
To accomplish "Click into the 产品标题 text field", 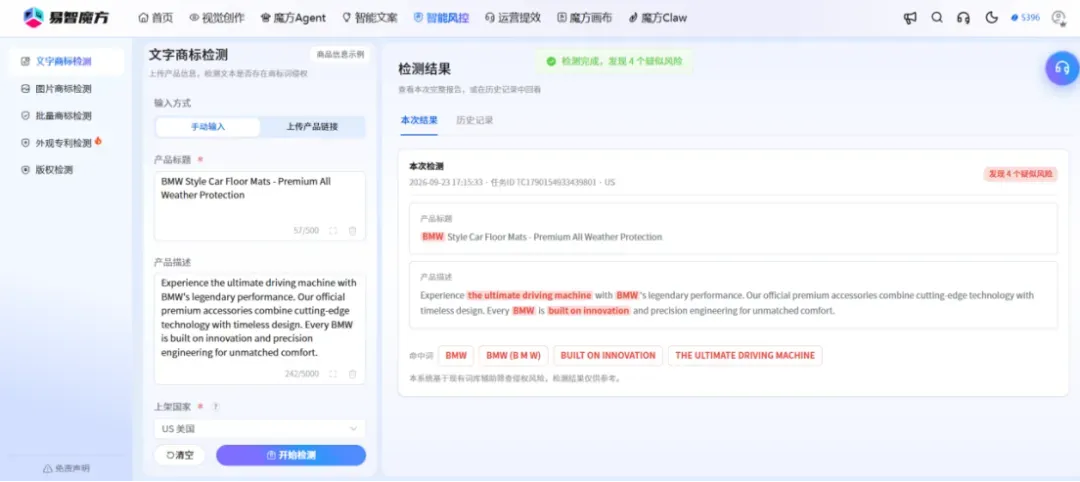I will (x=260, y=206).
